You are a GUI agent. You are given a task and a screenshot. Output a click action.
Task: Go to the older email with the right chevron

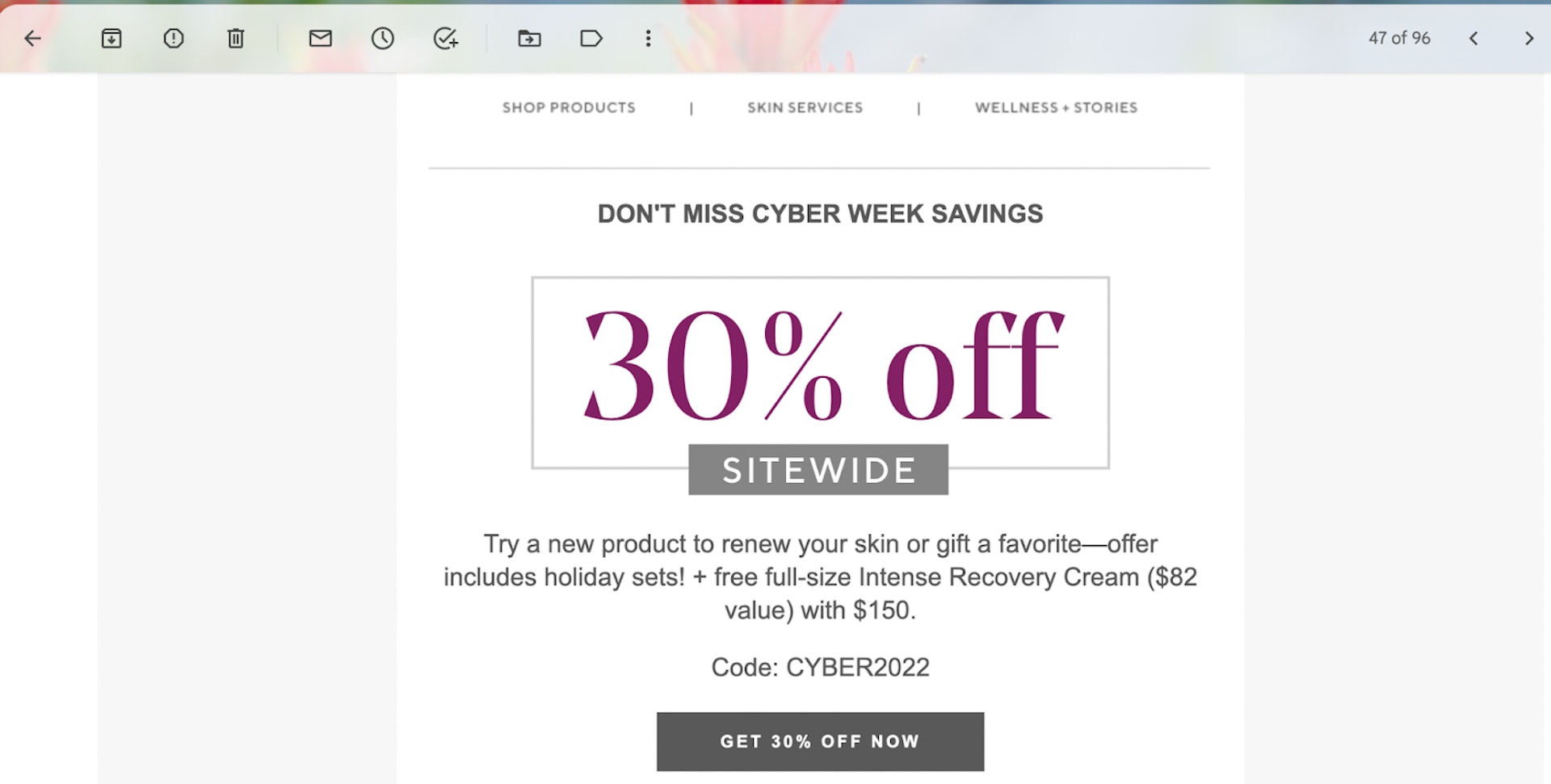click(1528, 38)
